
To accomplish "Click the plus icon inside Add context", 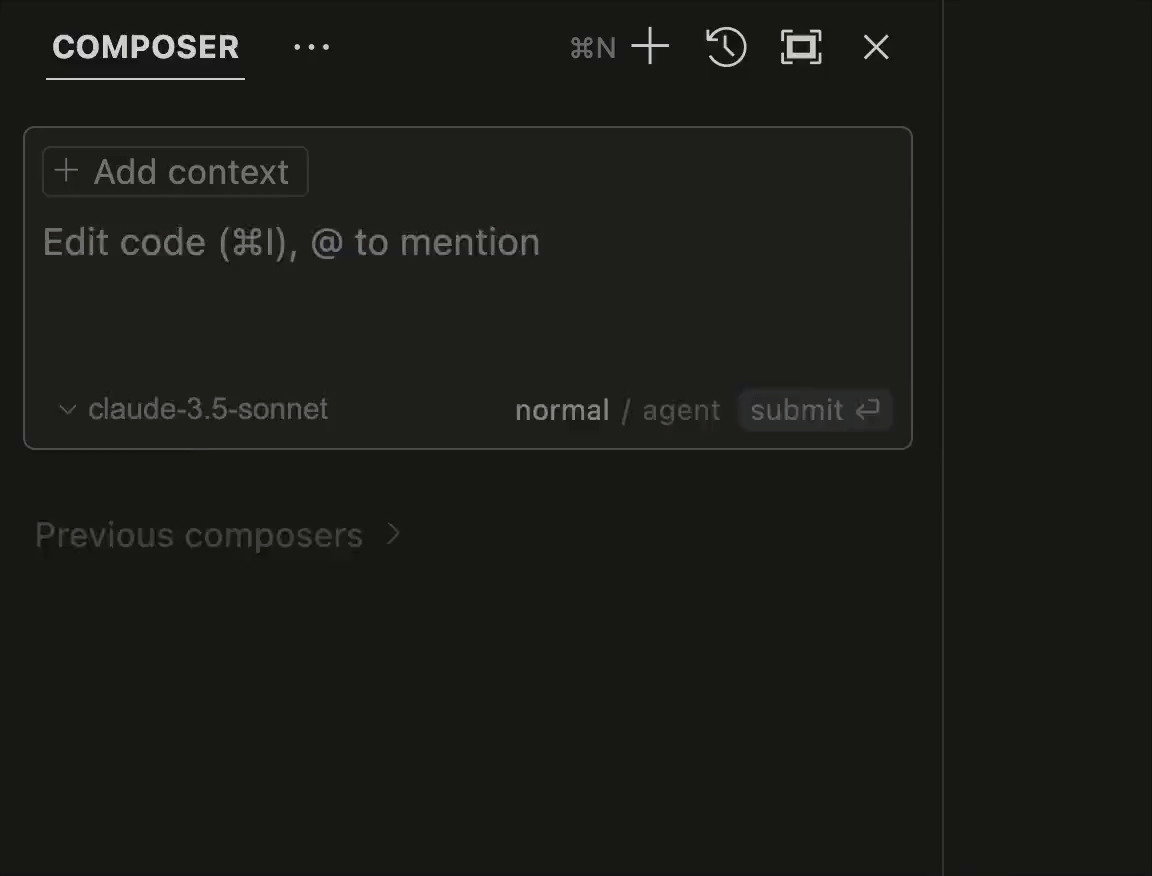I will 66,171.
